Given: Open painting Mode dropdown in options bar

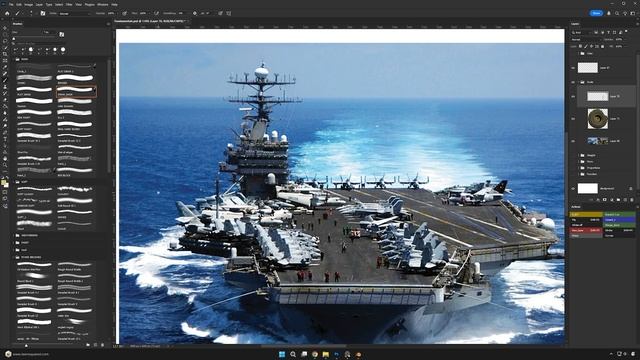Looking at the screenshot, I should pos(75,13).
